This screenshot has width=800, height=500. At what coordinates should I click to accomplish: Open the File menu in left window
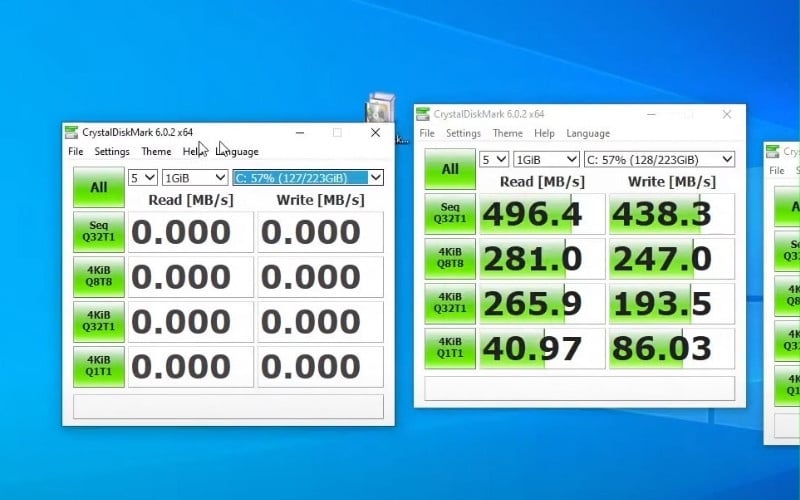tap(76, 152)
